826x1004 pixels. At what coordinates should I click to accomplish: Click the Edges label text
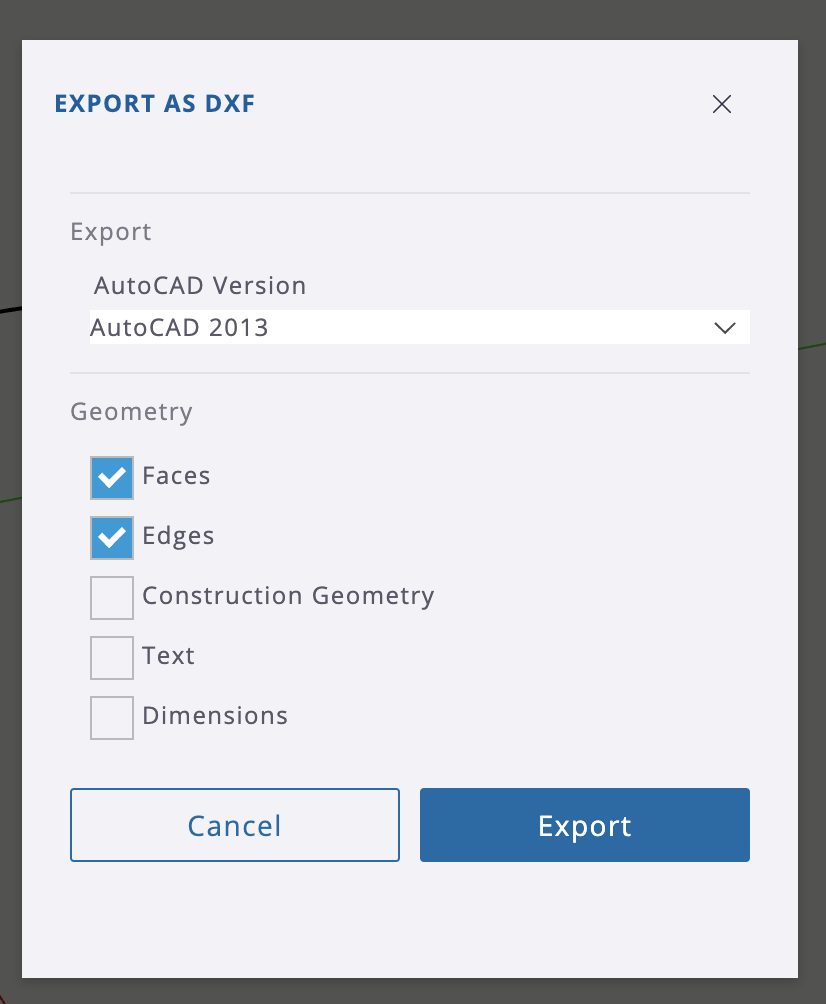click(178, 537)
